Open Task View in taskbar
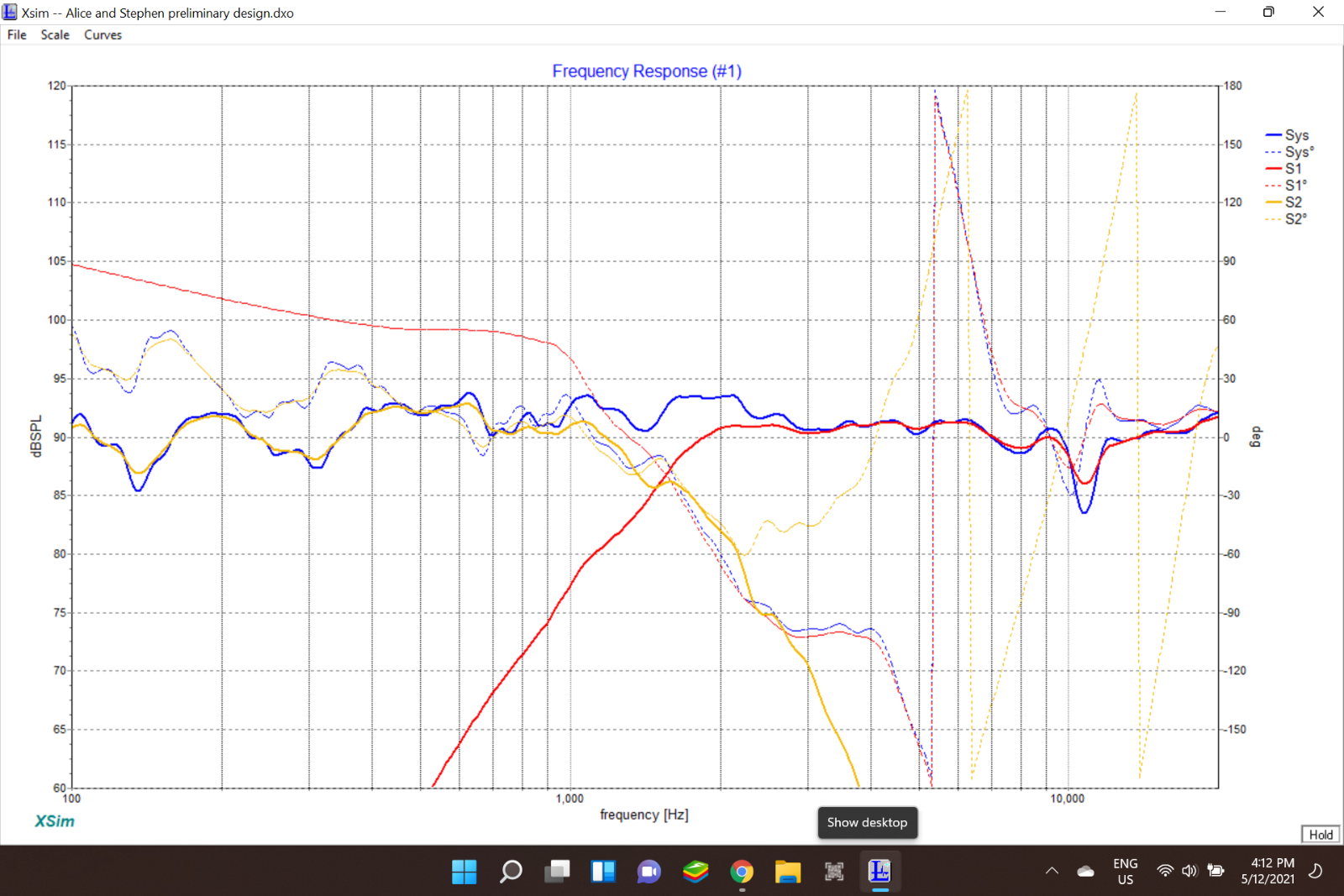Viewport: 1344px width, 896px height. click(x=556, y=872)
